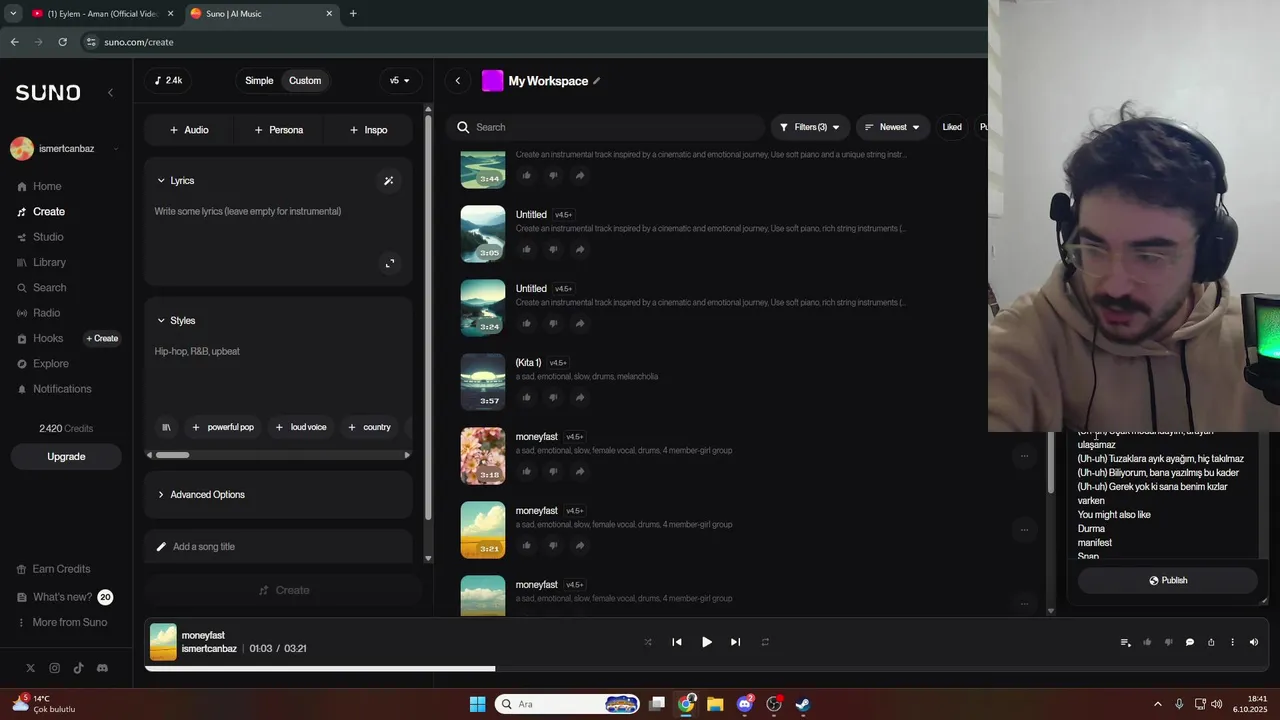The height and width of the screenshot is (720, 1280).
Task: Open Discord from the taskbar
Action: click(745, 704)
